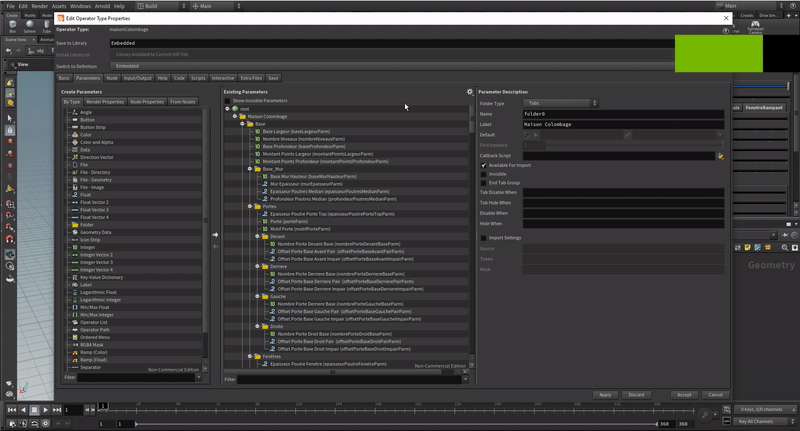Viewport: 800px width, 431px height.
Task: Click the Name field containing folder0
Action: (623, 114)
